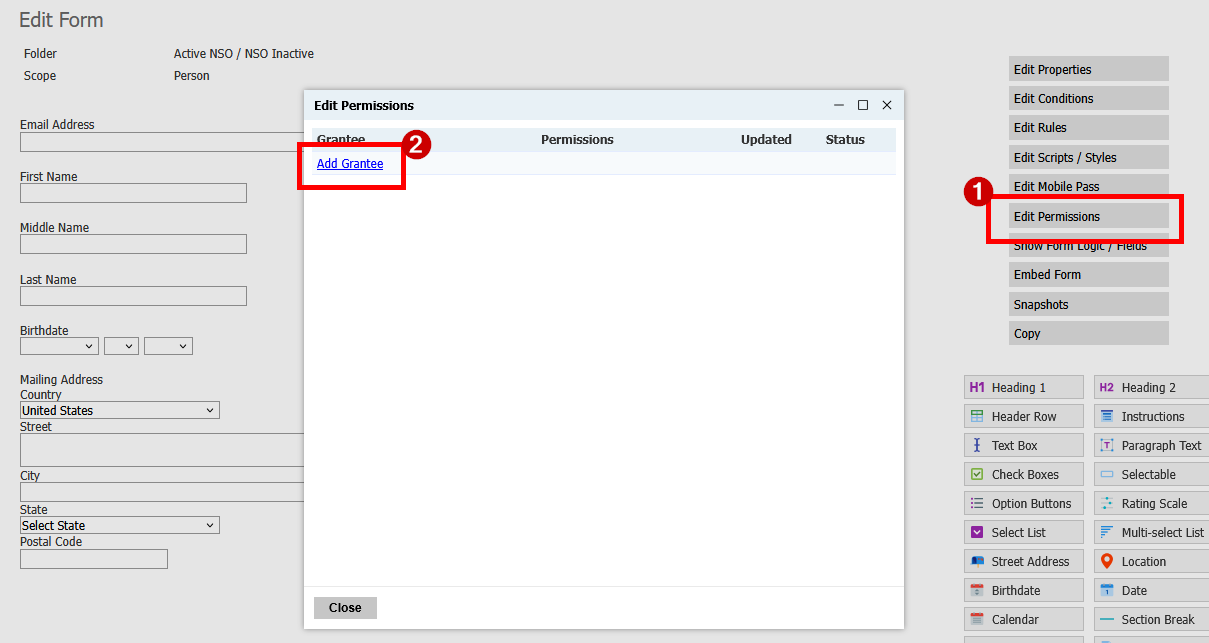Add a Street Address field

[1024, 561]
